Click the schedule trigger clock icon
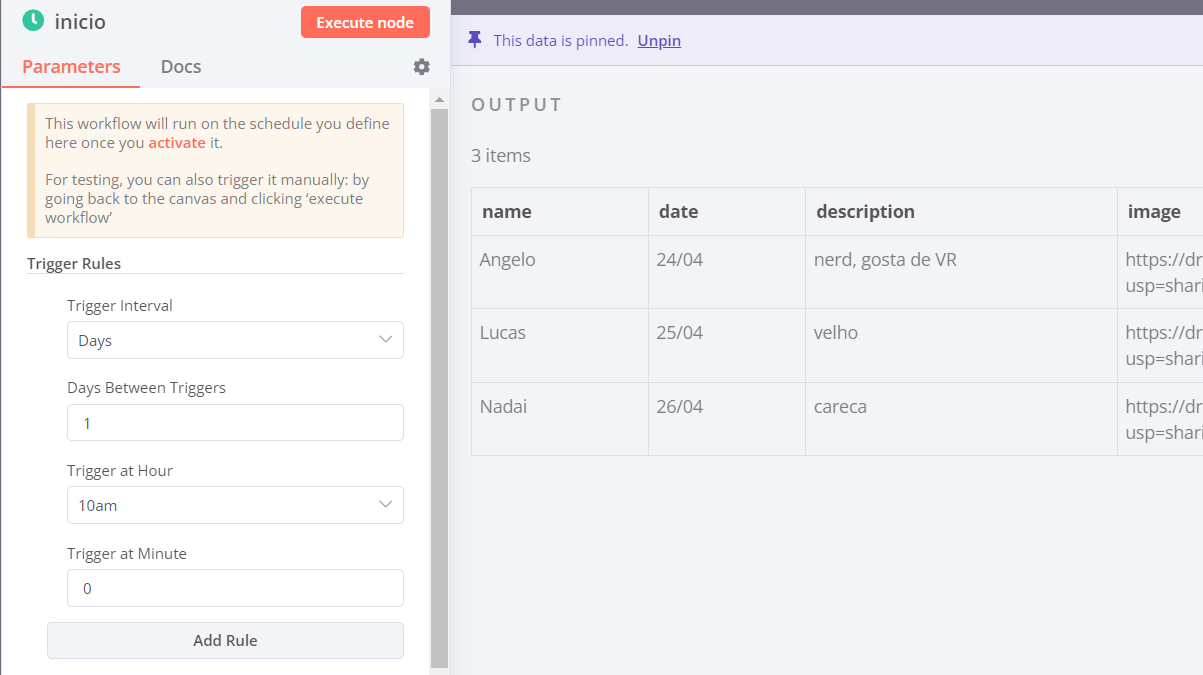 [33, 21]
